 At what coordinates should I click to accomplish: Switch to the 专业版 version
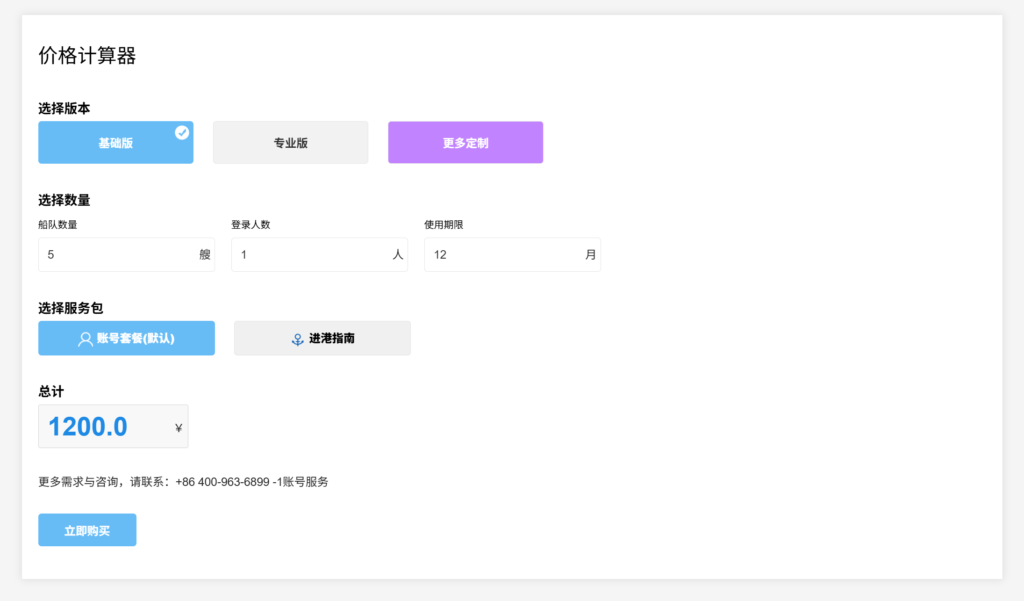point(290,143)
